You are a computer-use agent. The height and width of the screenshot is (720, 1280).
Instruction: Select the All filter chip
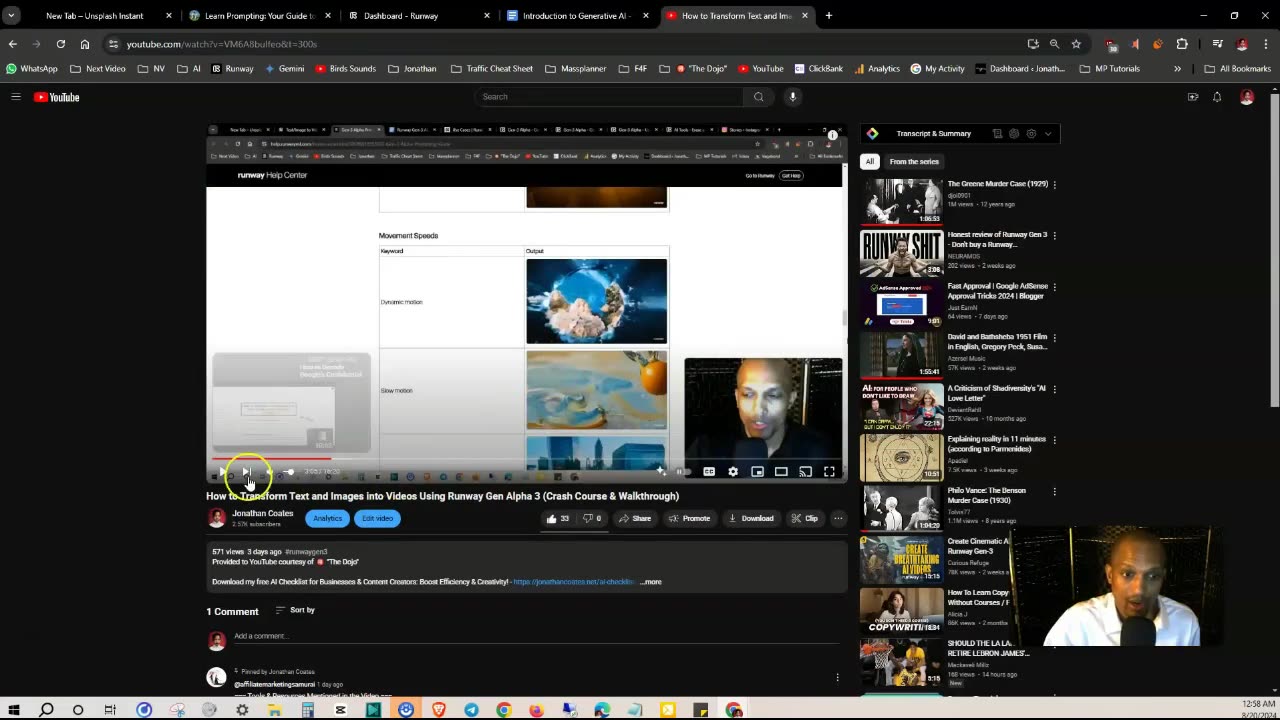pyautogui.click(x=870, y=161)
